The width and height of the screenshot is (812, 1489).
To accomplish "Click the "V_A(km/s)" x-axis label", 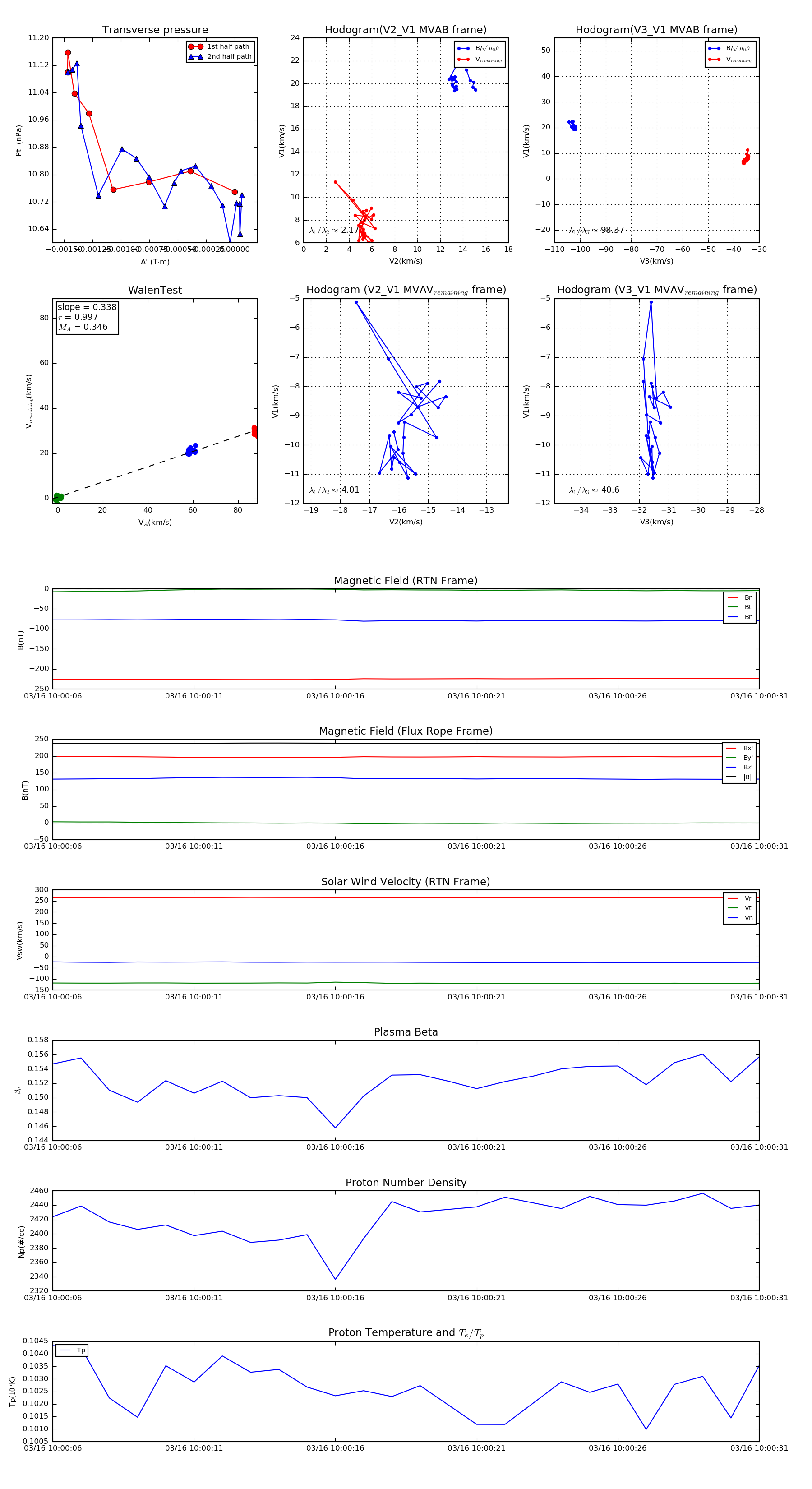I will (x=155, y=523).
